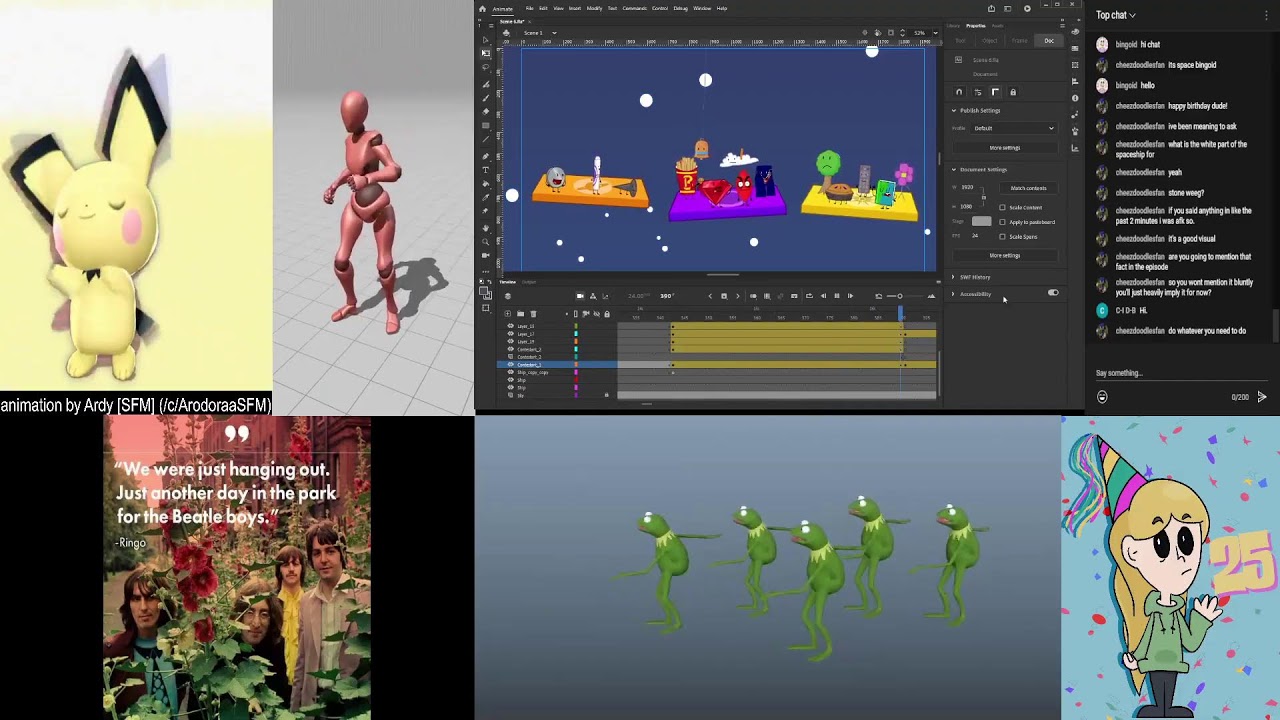Click the Delete layer trash icon
The image size is (1280, 720).
click(533, 314)
